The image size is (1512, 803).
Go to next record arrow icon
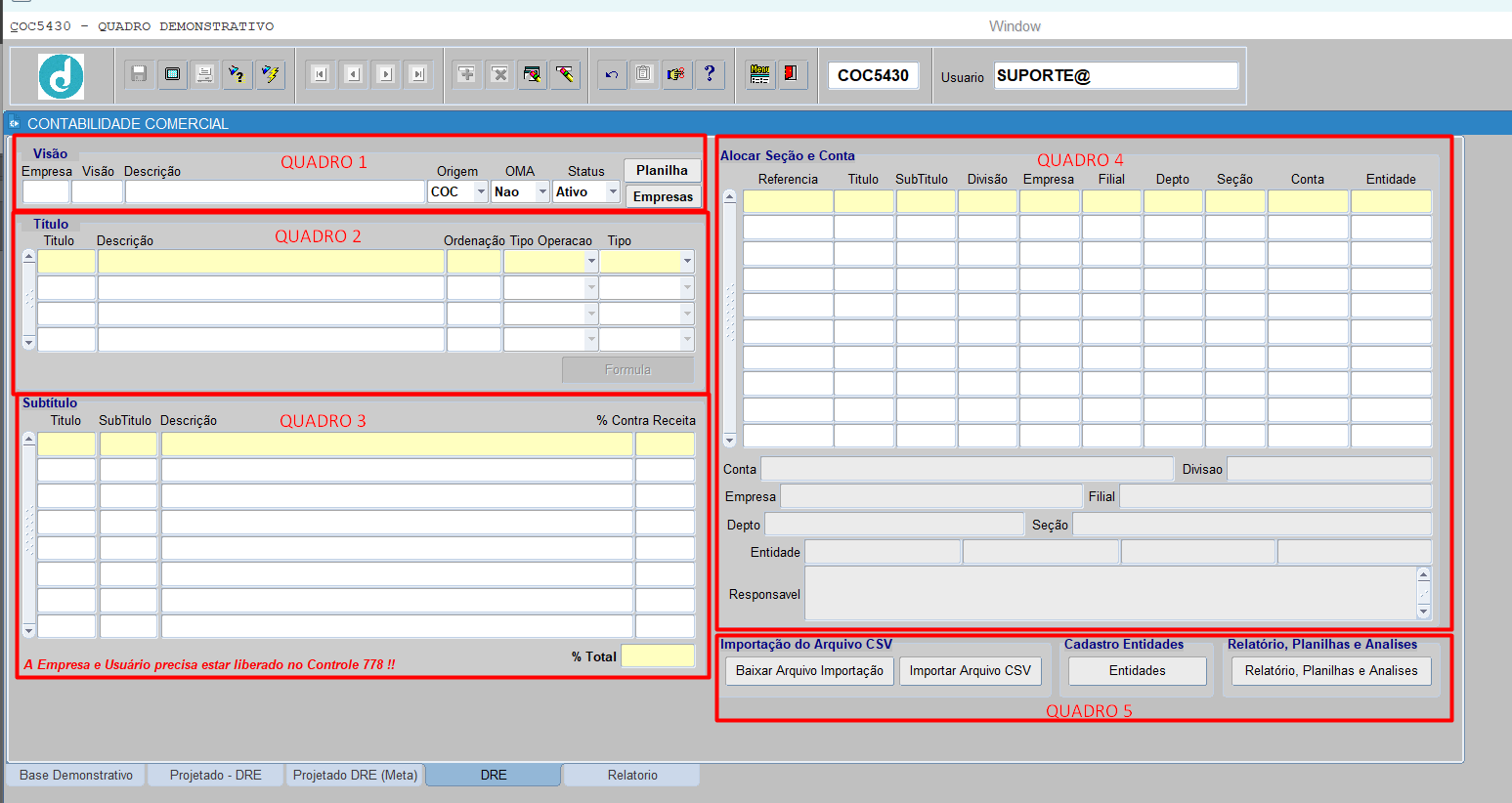[x=386, y=74]
